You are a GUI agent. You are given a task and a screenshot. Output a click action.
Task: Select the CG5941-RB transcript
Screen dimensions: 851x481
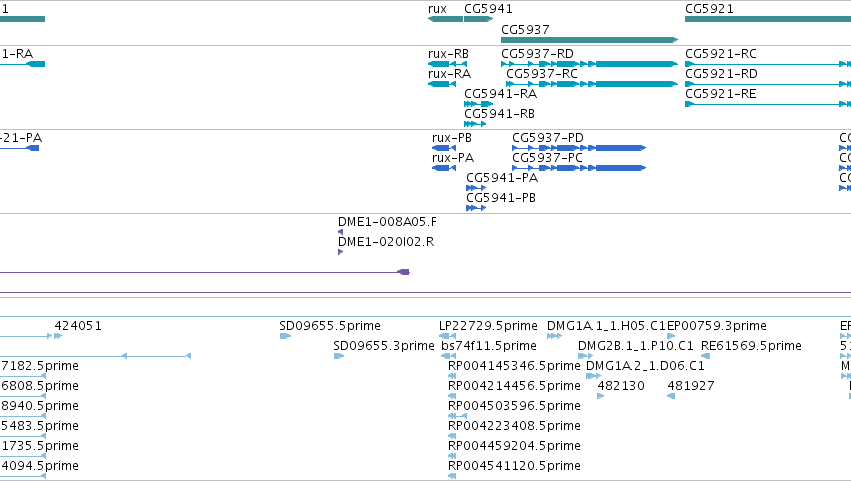[475, 124]
